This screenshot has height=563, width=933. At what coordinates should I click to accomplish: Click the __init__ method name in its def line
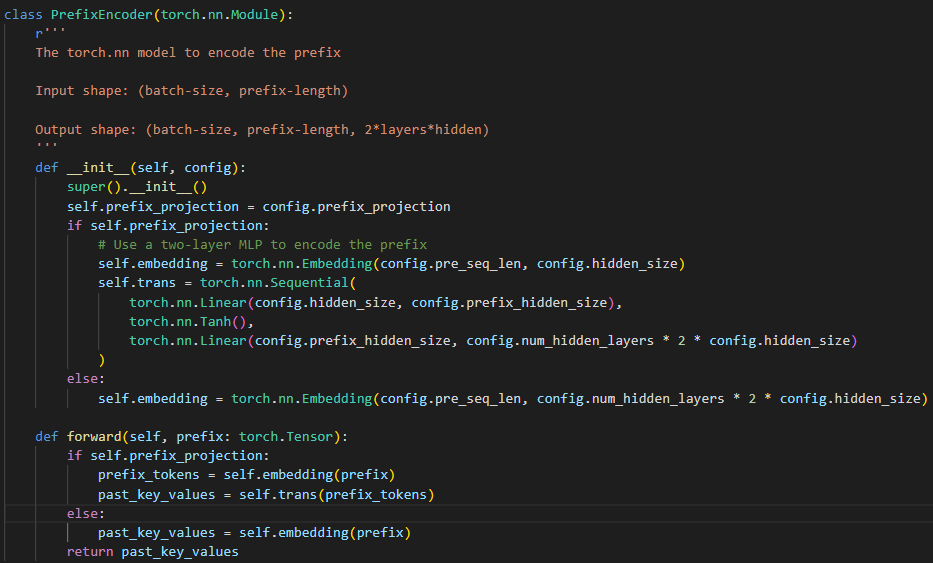point(98,168)
